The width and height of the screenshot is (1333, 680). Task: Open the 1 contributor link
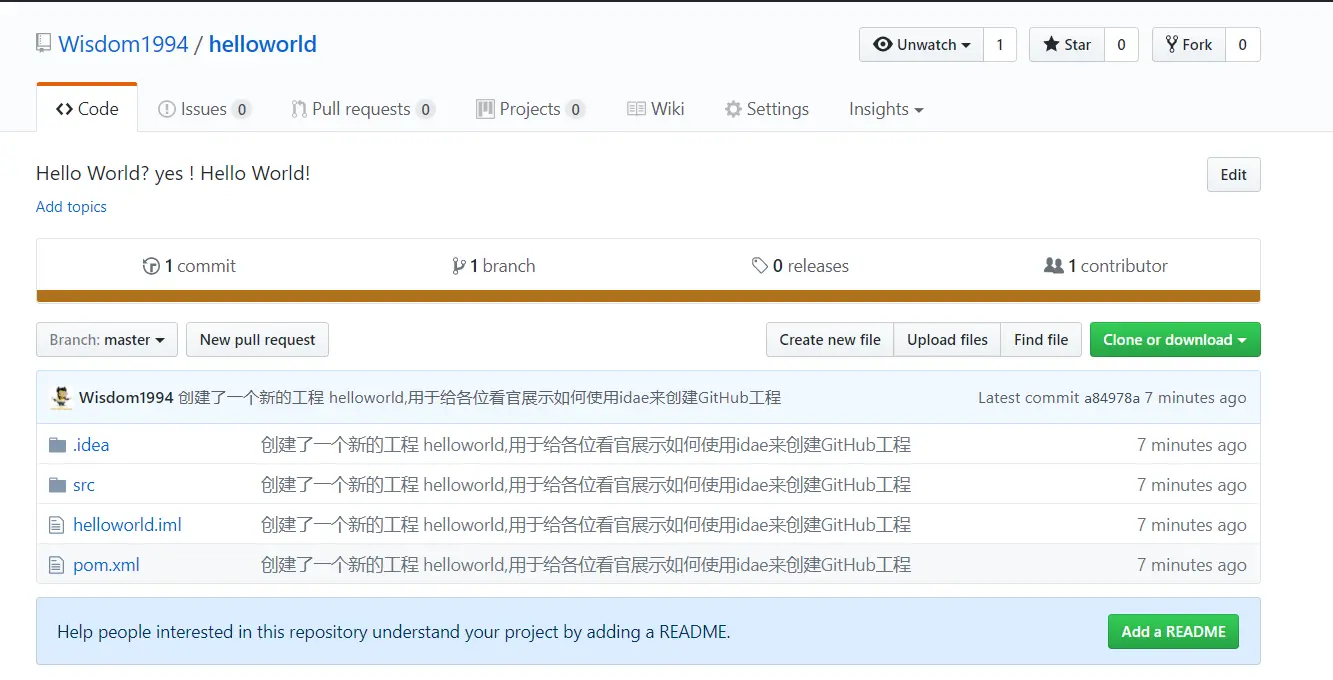pos(1106,266)
